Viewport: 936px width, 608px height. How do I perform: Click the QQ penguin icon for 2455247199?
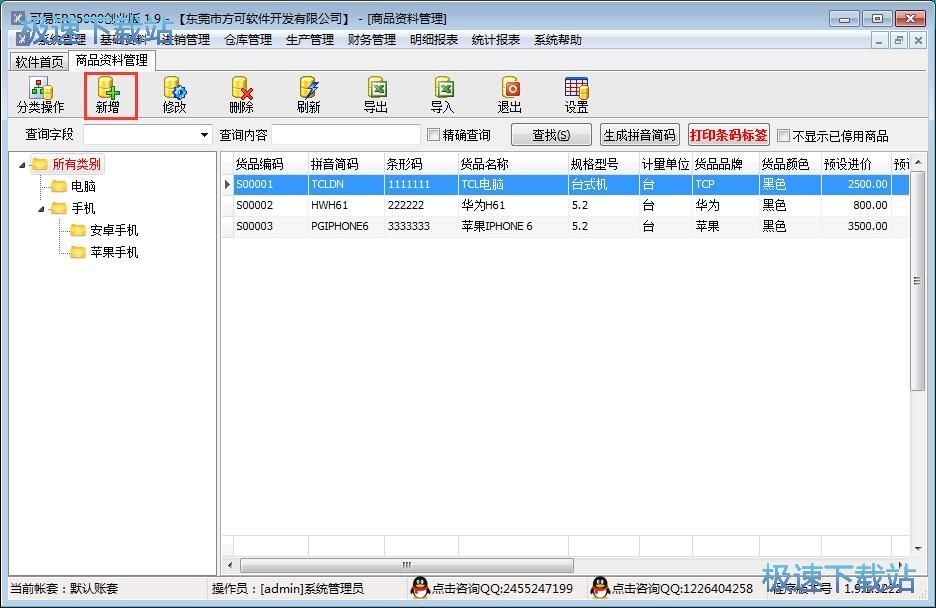[420, 588]
